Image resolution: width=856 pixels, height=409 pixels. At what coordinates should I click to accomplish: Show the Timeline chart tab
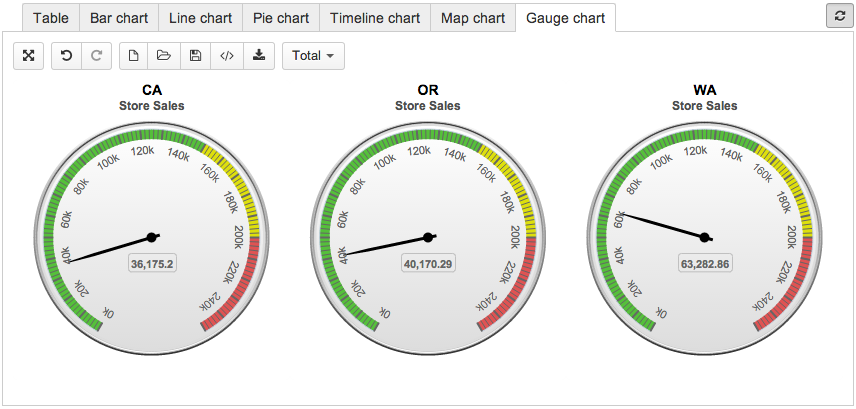(x=374, y=18)
